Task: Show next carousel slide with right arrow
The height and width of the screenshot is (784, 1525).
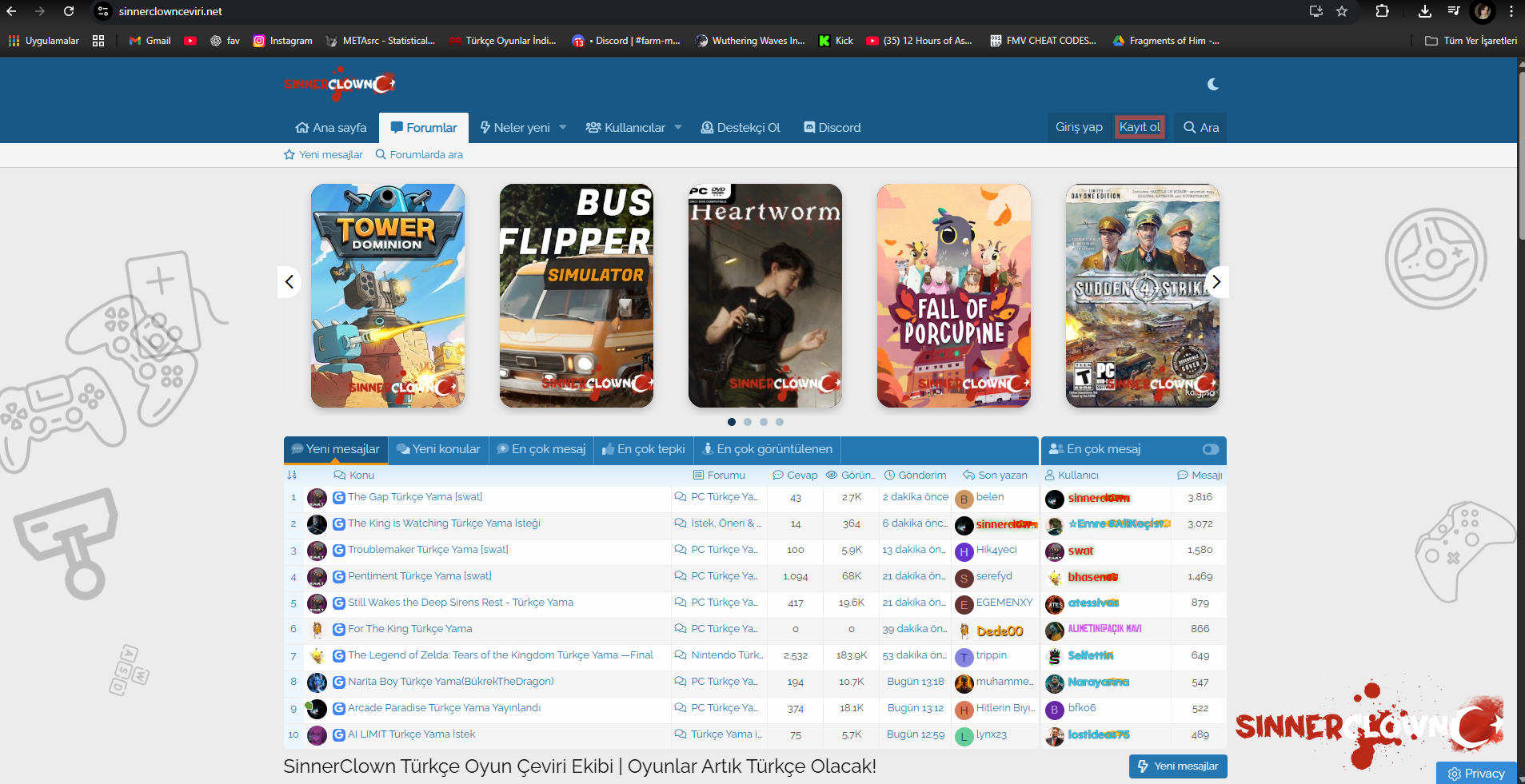Action: [1216, 281]
